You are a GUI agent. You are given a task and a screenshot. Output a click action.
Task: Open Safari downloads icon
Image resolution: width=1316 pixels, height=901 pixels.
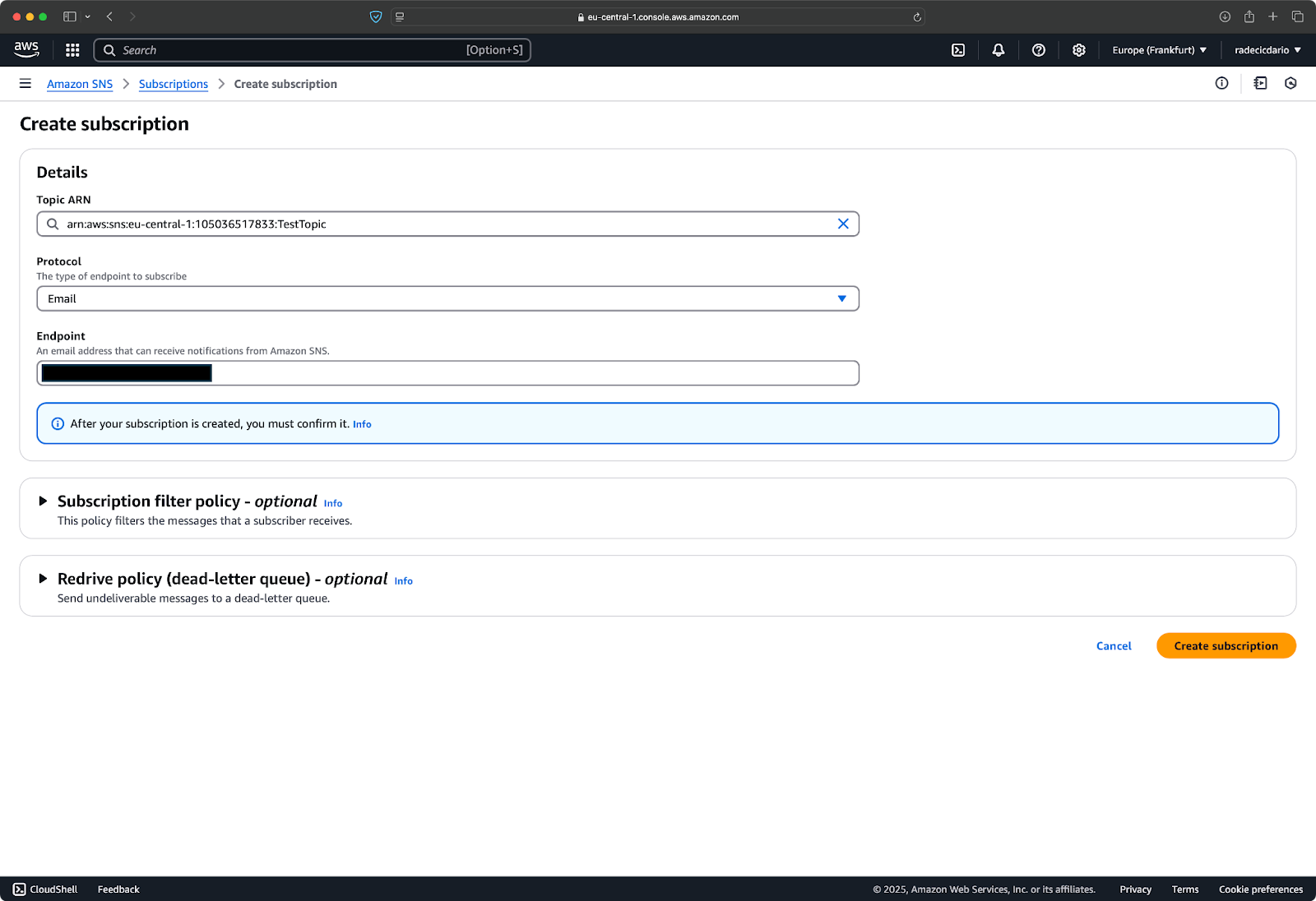1225,16
